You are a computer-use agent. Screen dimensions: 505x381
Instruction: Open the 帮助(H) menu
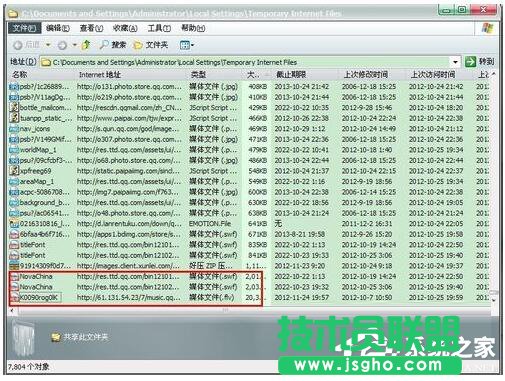point(193,28)
